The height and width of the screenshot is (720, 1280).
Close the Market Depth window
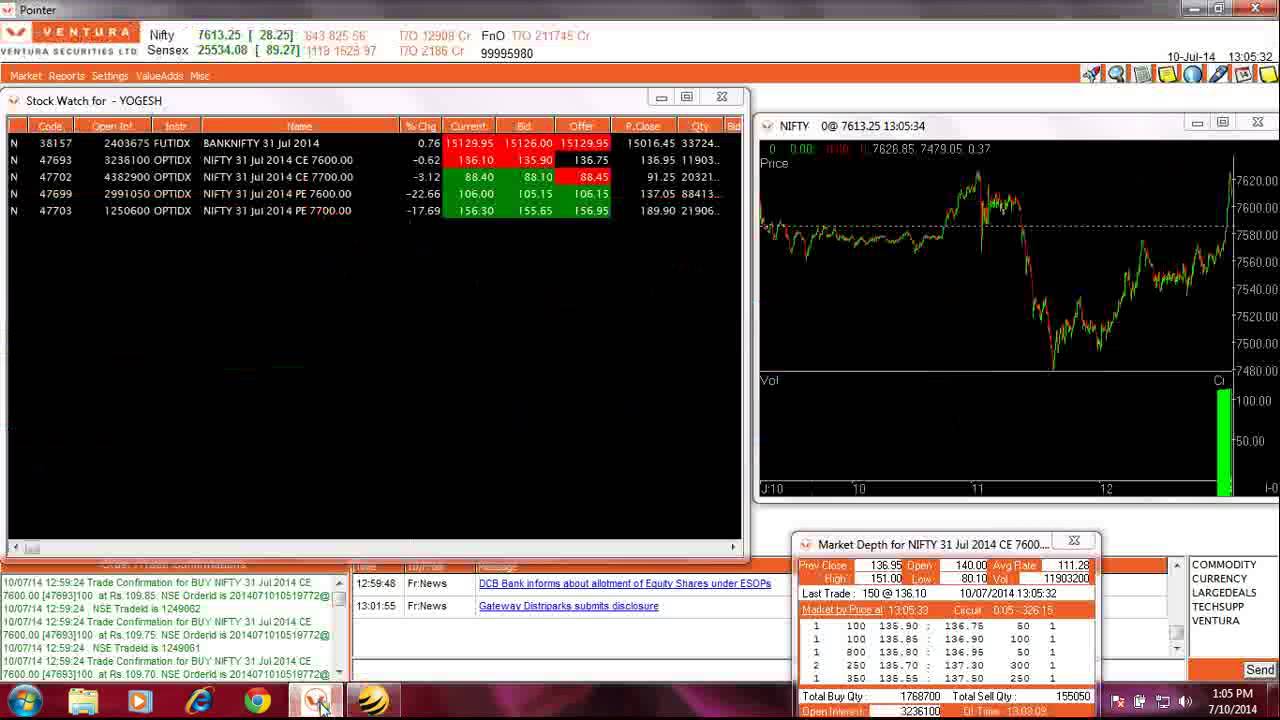(1074, 541)
